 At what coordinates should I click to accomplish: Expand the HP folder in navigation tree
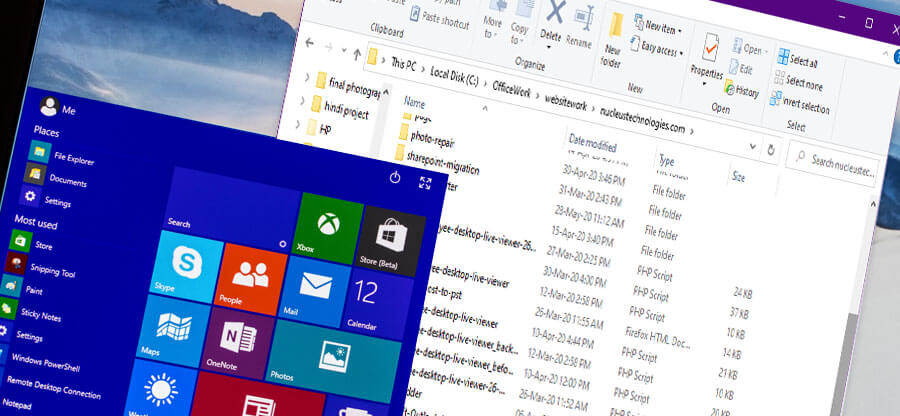point(297,123)
